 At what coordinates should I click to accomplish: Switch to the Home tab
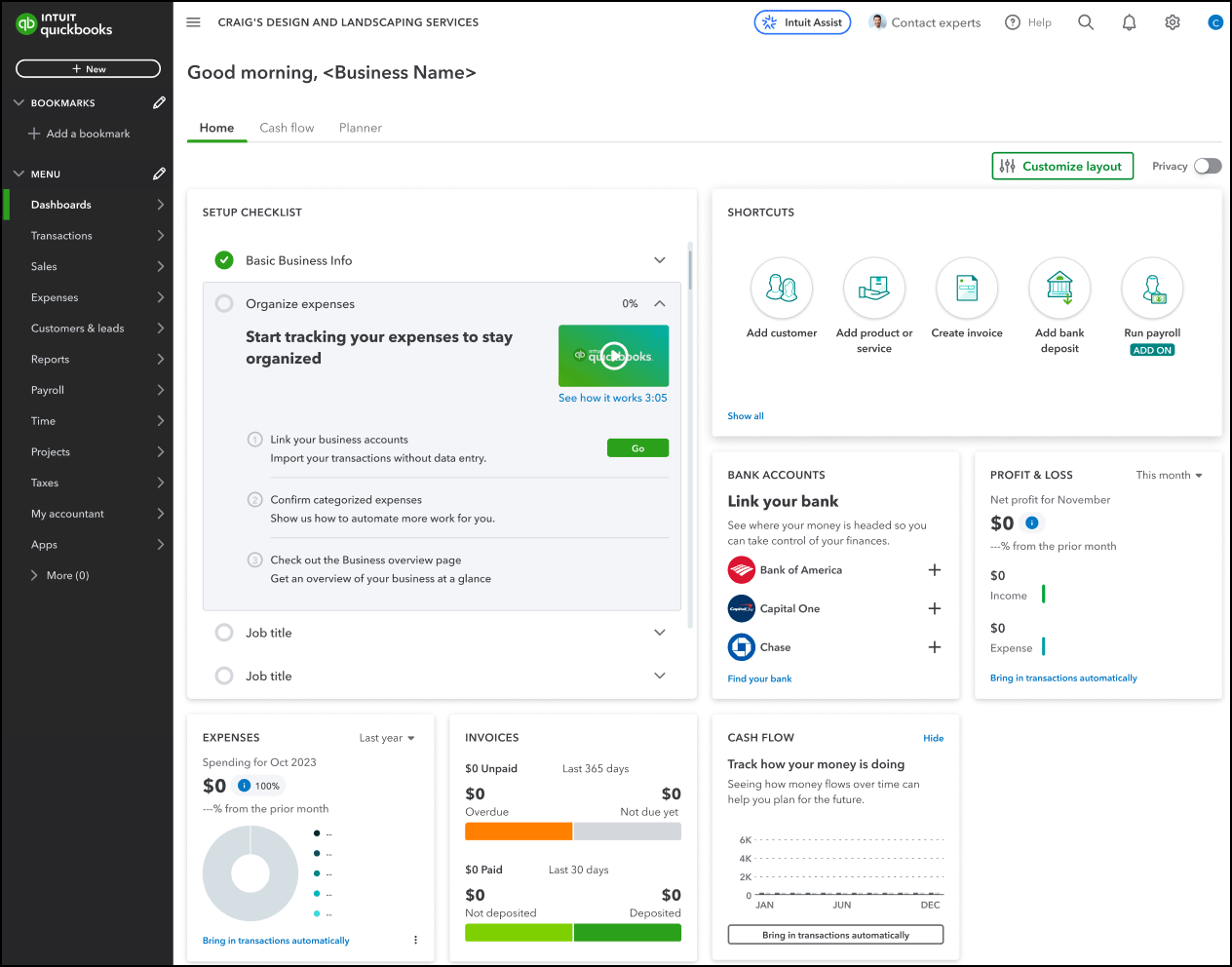(x=216, y=128)
